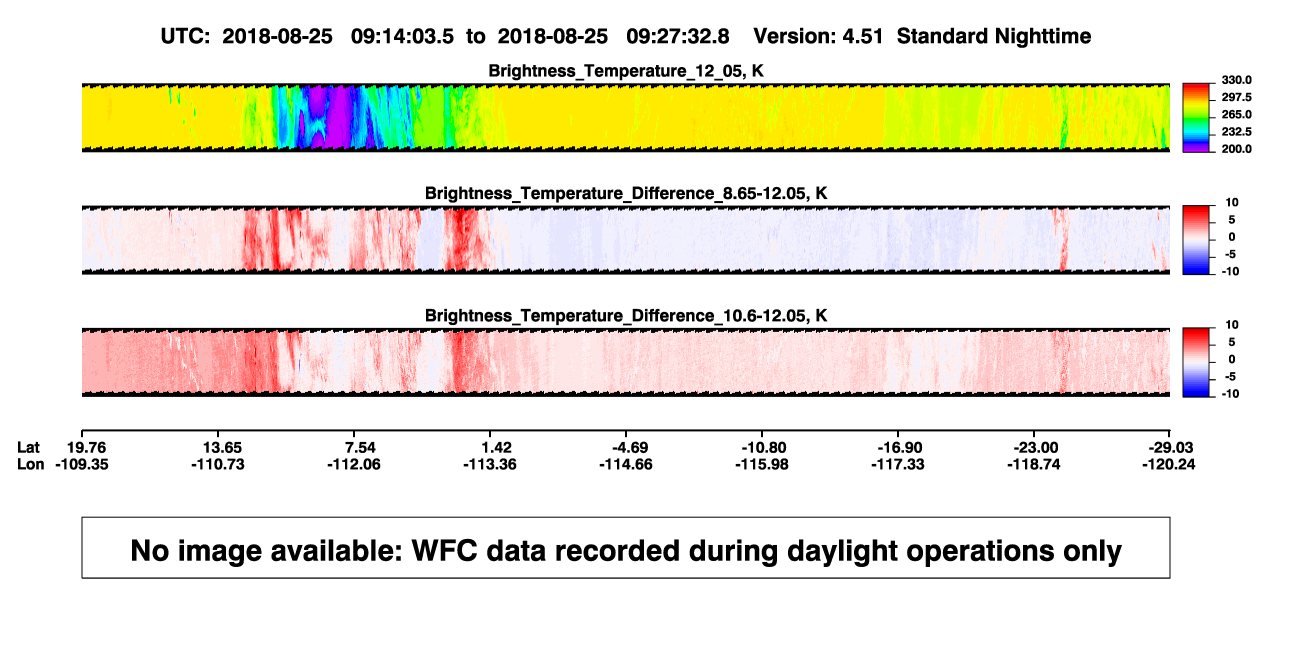Click the longitude value -120.24
This screenshot has height=667, width=1300.
(1169, 464)
